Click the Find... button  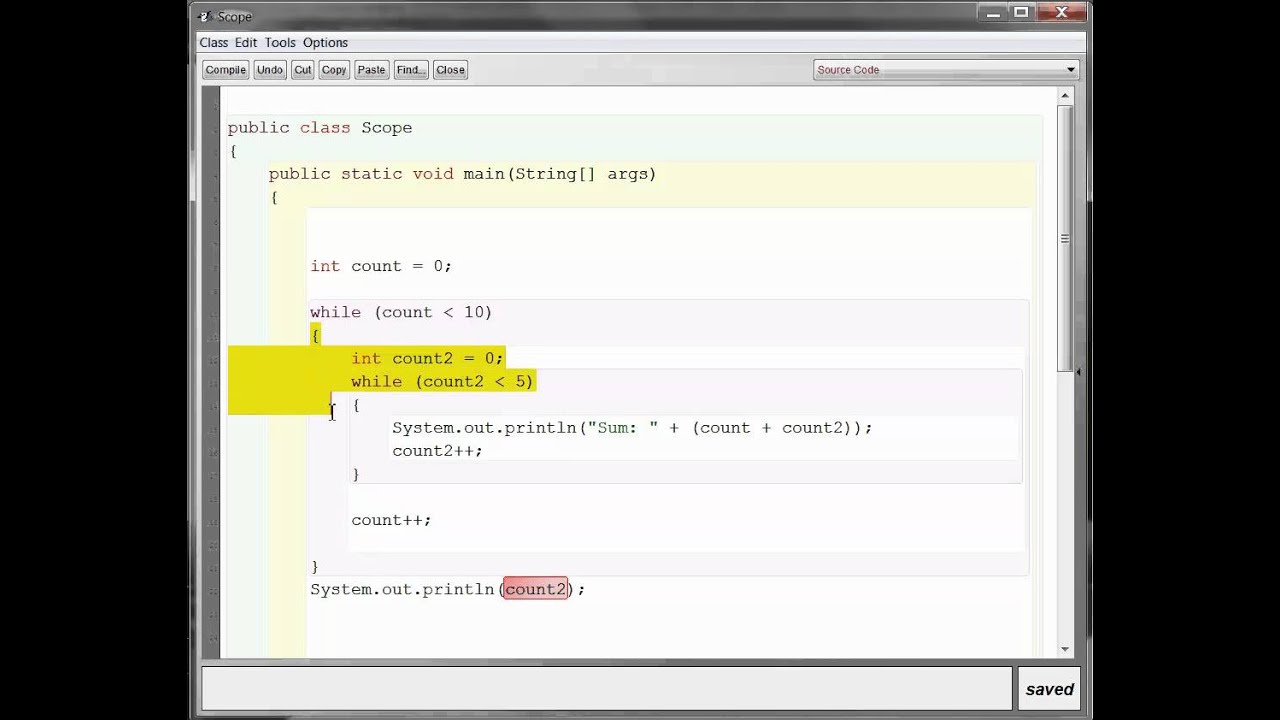[410, 70]
